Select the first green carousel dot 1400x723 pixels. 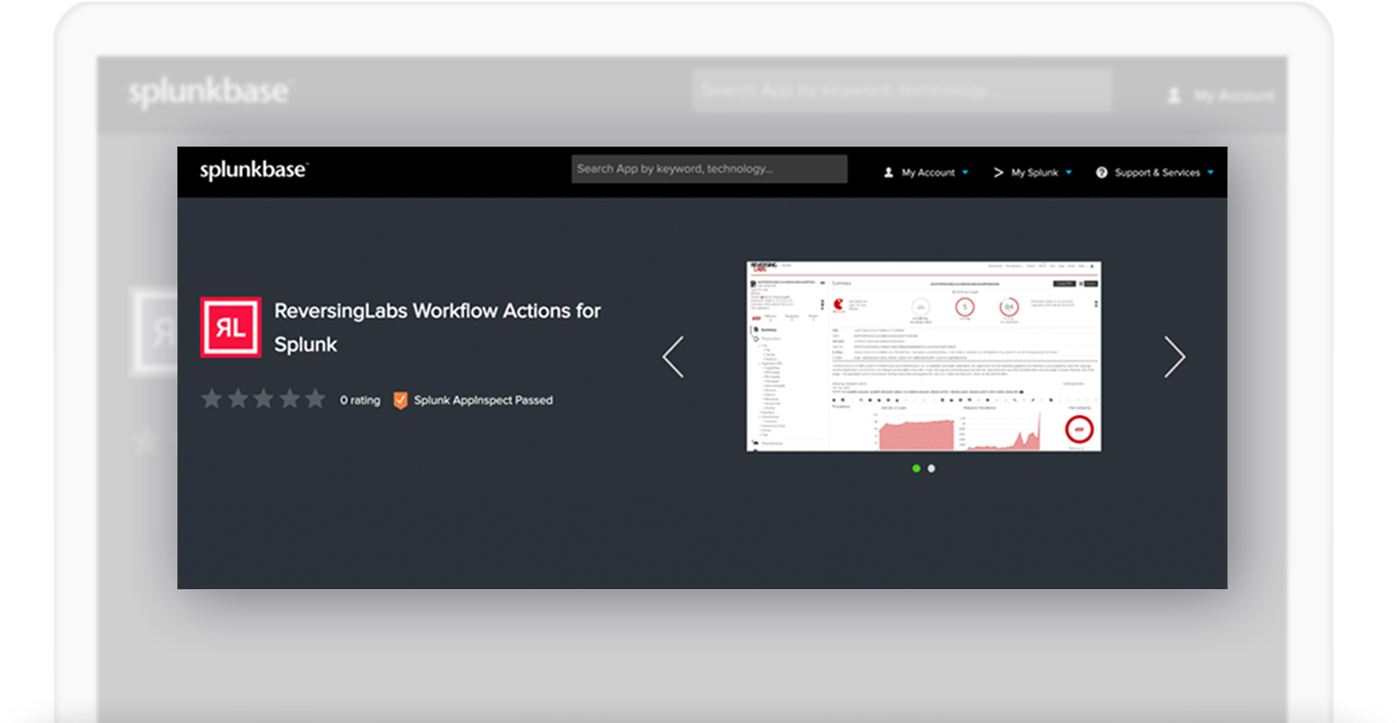tap(916, 468)
